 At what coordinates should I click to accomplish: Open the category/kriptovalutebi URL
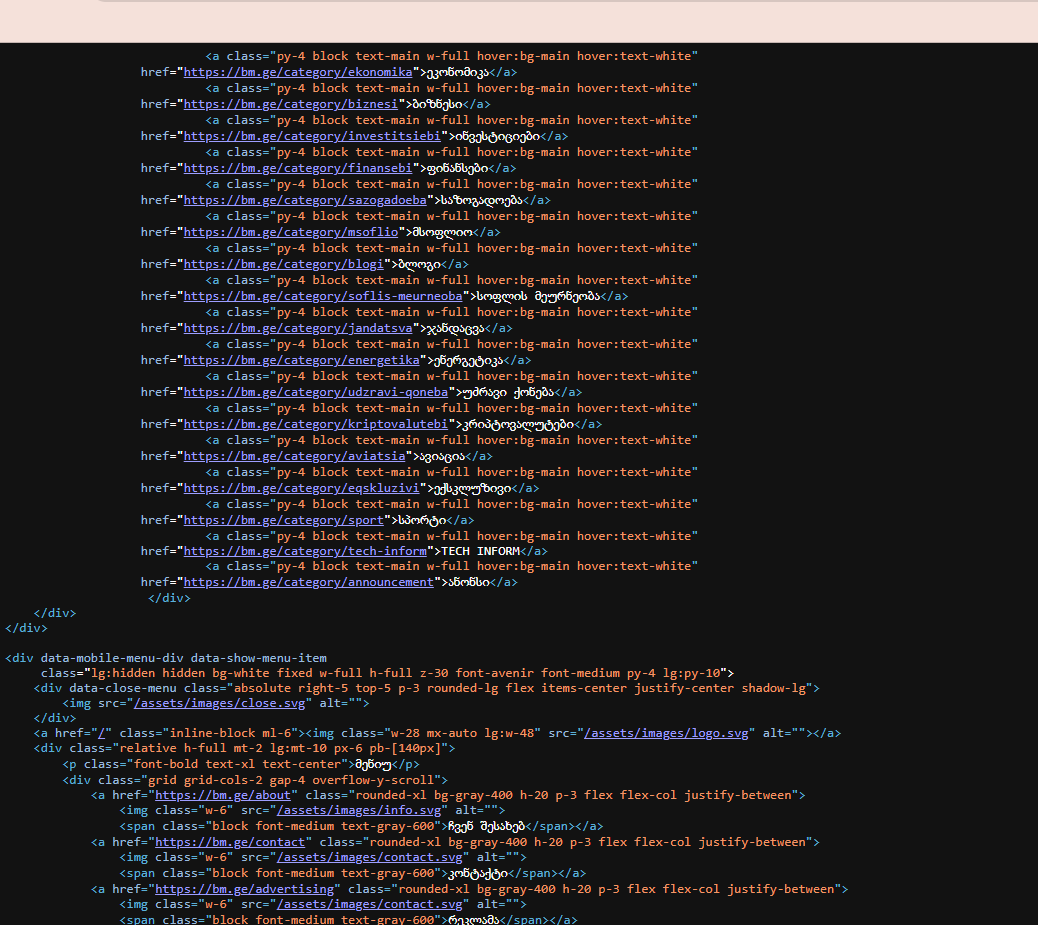[316, 424]
